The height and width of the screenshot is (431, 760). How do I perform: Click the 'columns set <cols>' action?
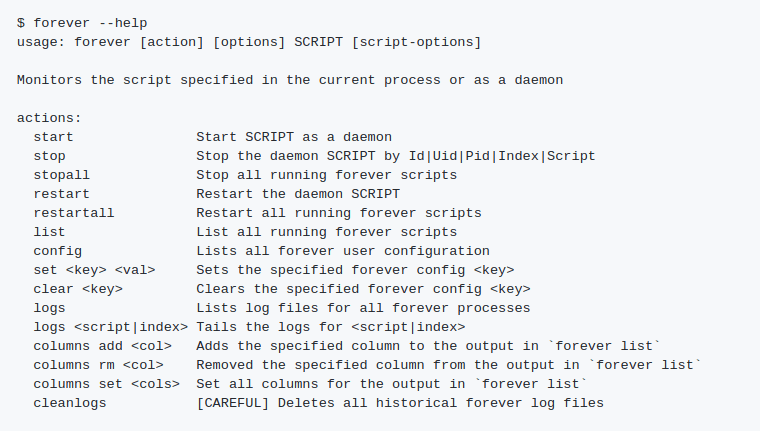point(106,384)
